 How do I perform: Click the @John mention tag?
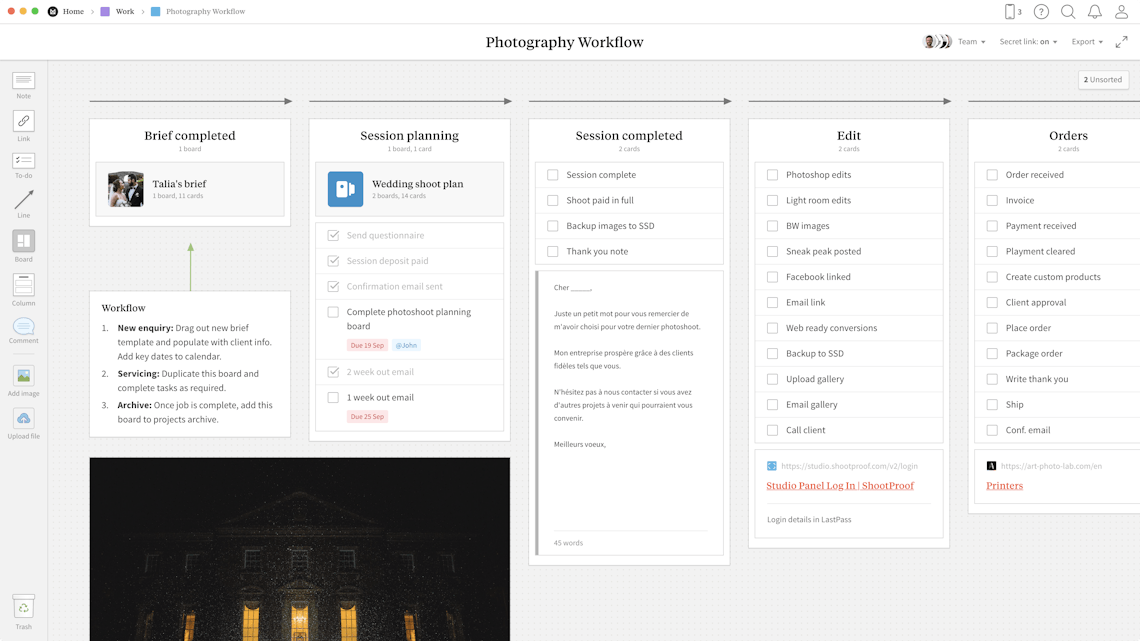pos(406,345)
